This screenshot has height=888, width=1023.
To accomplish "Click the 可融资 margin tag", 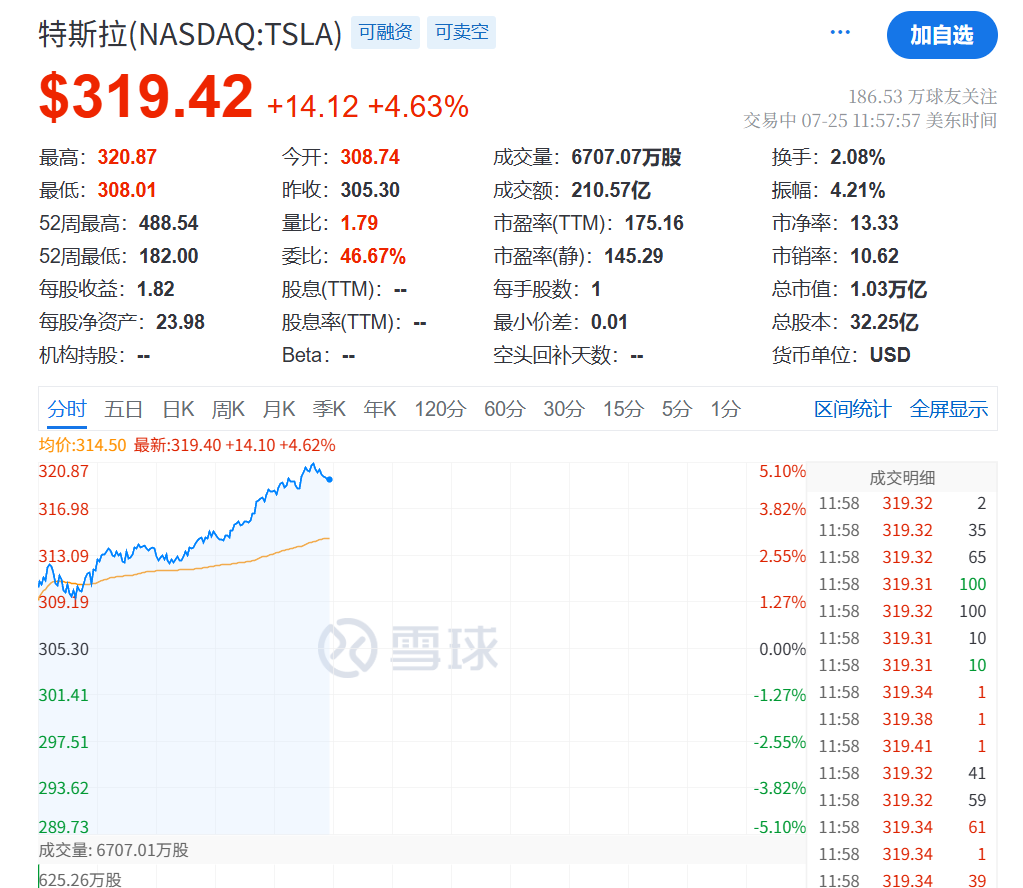I will [x=385, y=32].
